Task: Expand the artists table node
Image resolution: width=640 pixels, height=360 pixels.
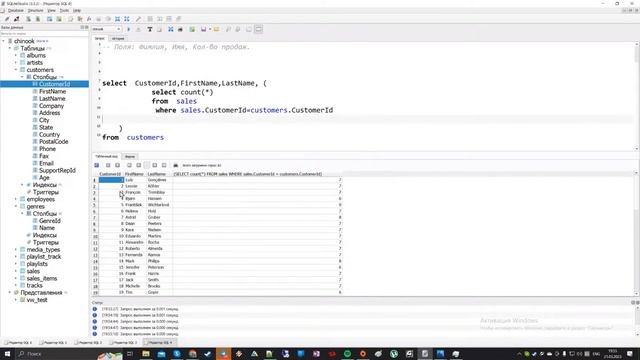Action: [16, 63]
